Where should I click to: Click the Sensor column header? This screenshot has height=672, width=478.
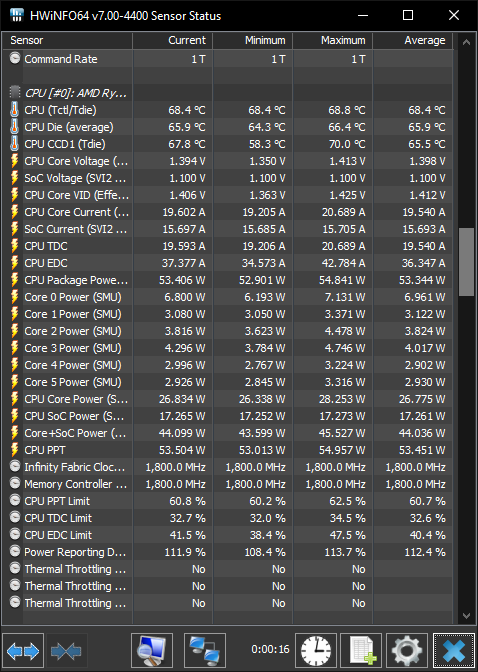[x=67, y=40]
